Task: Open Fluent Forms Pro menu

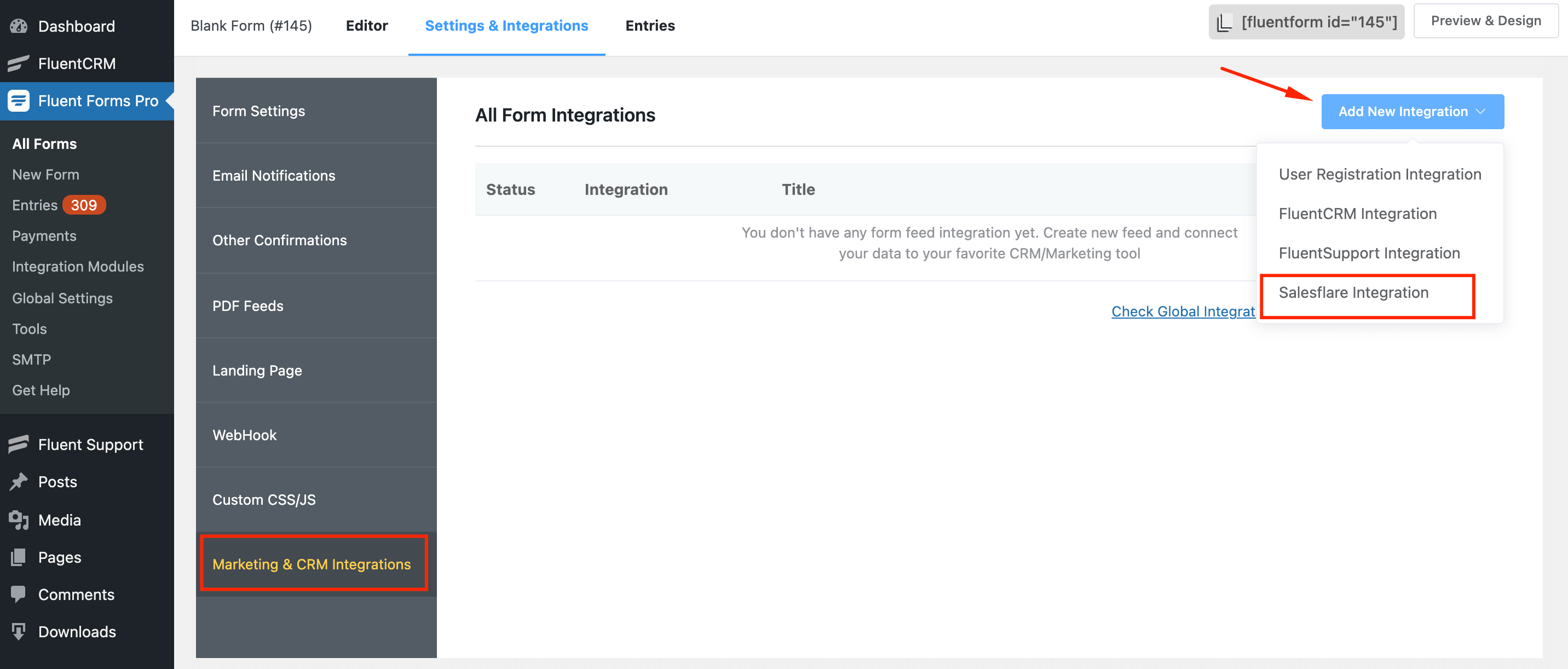Action: (87, 100)
